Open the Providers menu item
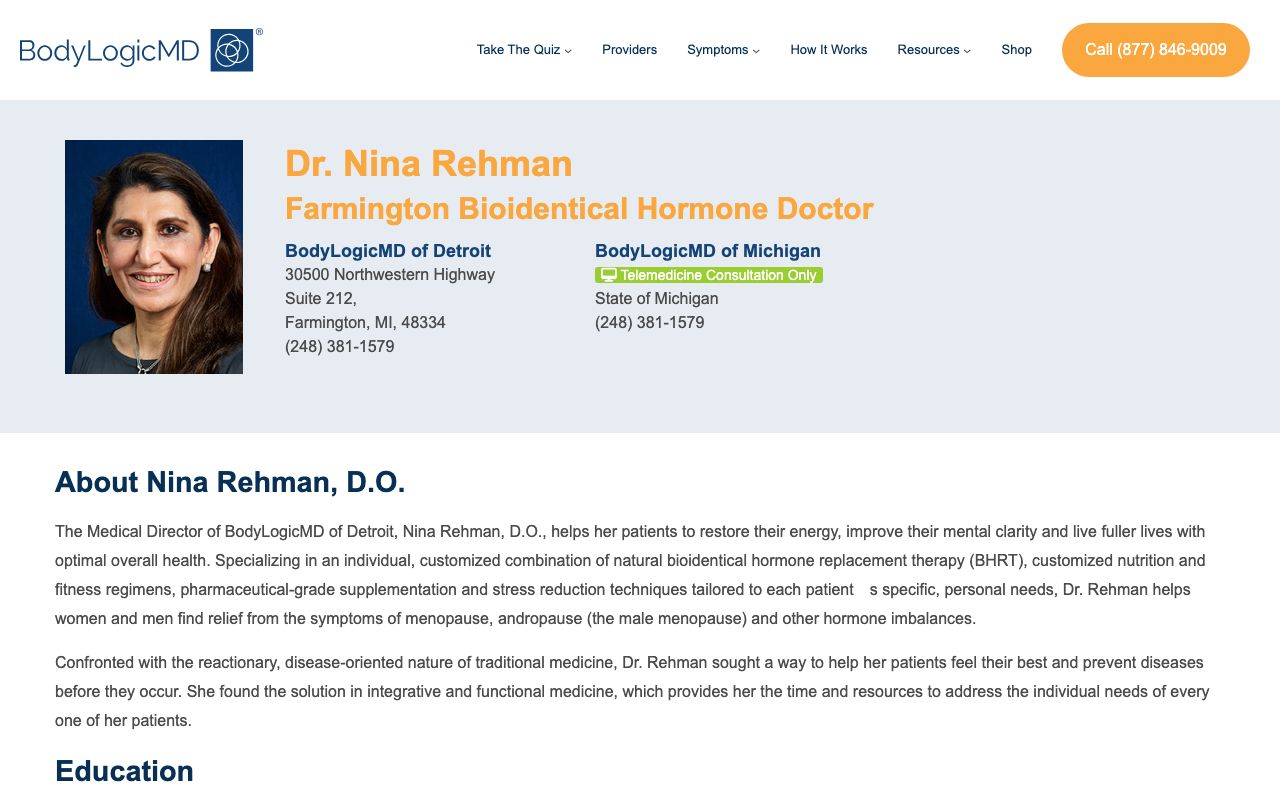 (x=629, y=49)
